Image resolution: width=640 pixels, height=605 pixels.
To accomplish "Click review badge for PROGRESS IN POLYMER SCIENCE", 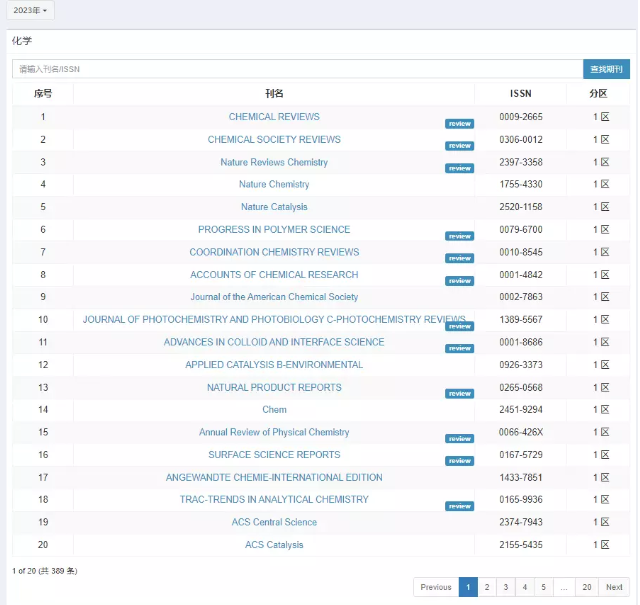I will pyautogui.click(x=460, y=236).
